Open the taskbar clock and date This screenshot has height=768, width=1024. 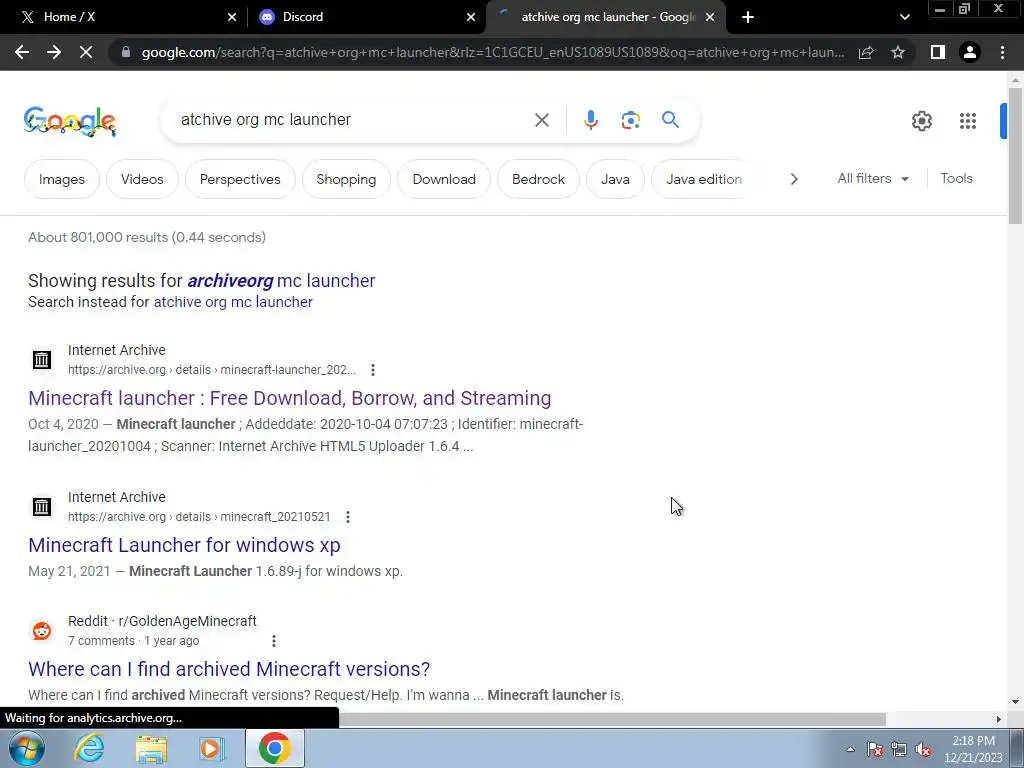(973, 749)
